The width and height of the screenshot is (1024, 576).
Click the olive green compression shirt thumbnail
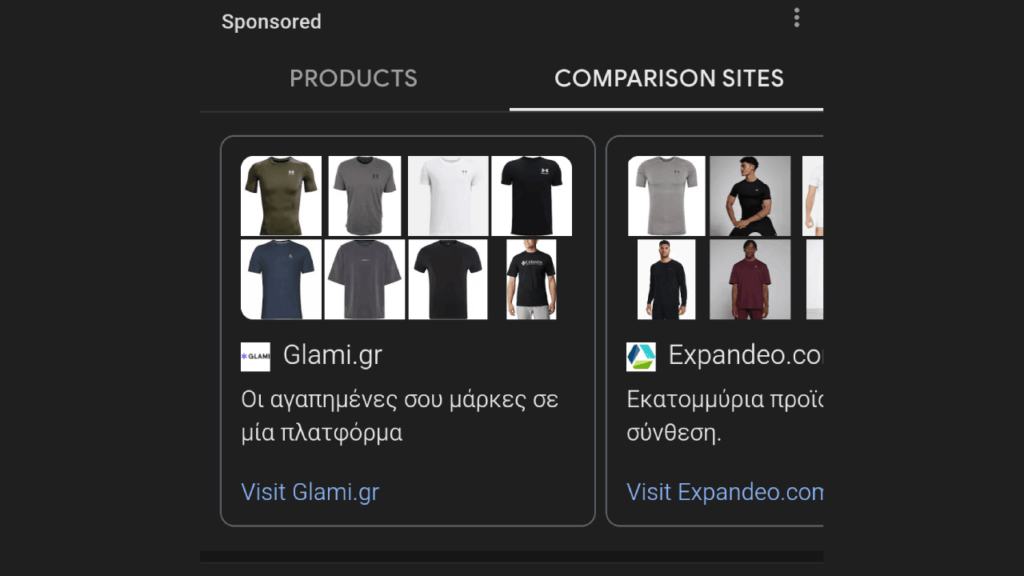point(281,195)
